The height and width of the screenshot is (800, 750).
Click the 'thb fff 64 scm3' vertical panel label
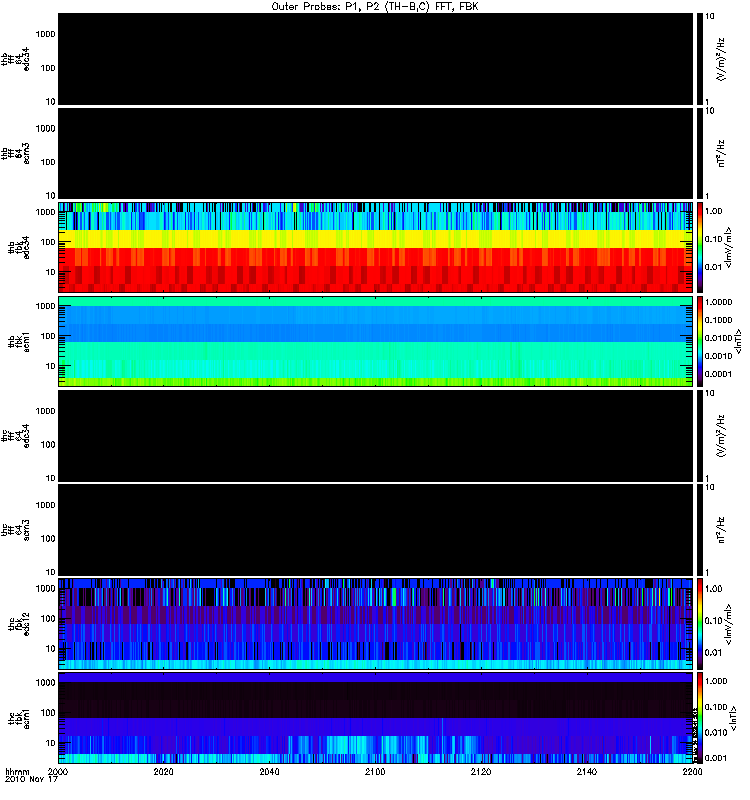[15, 153]
